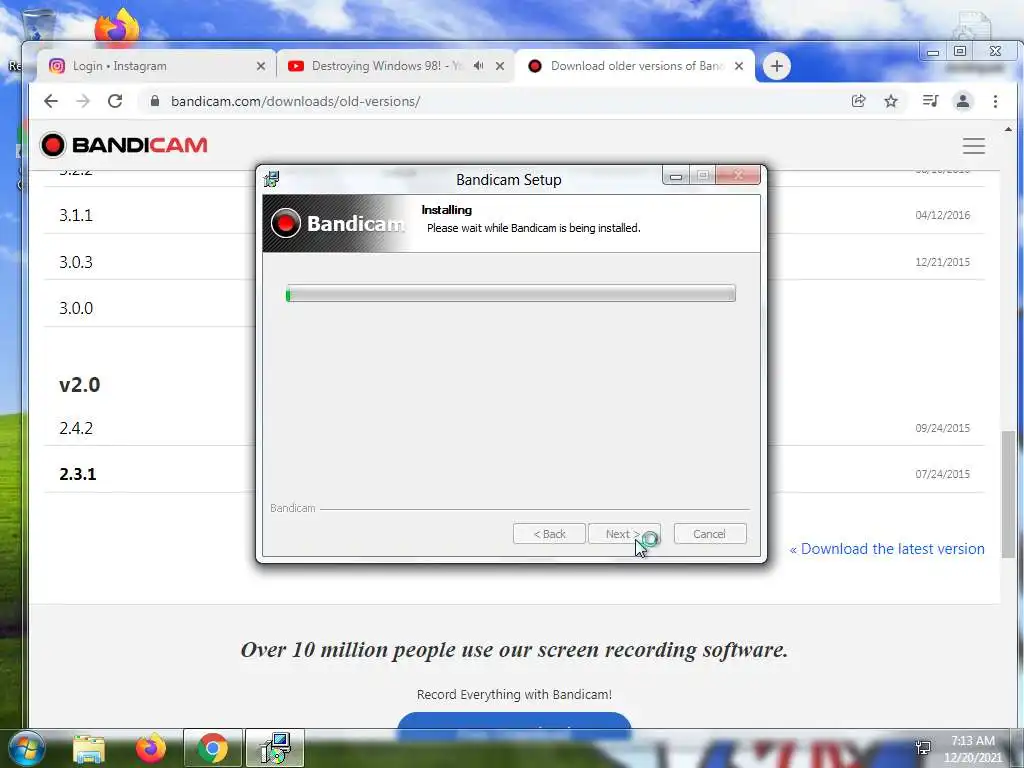Click the Recycle Bin desktop icon
Viewport: 1024px width, 768px height.
(x=38, y=25)
